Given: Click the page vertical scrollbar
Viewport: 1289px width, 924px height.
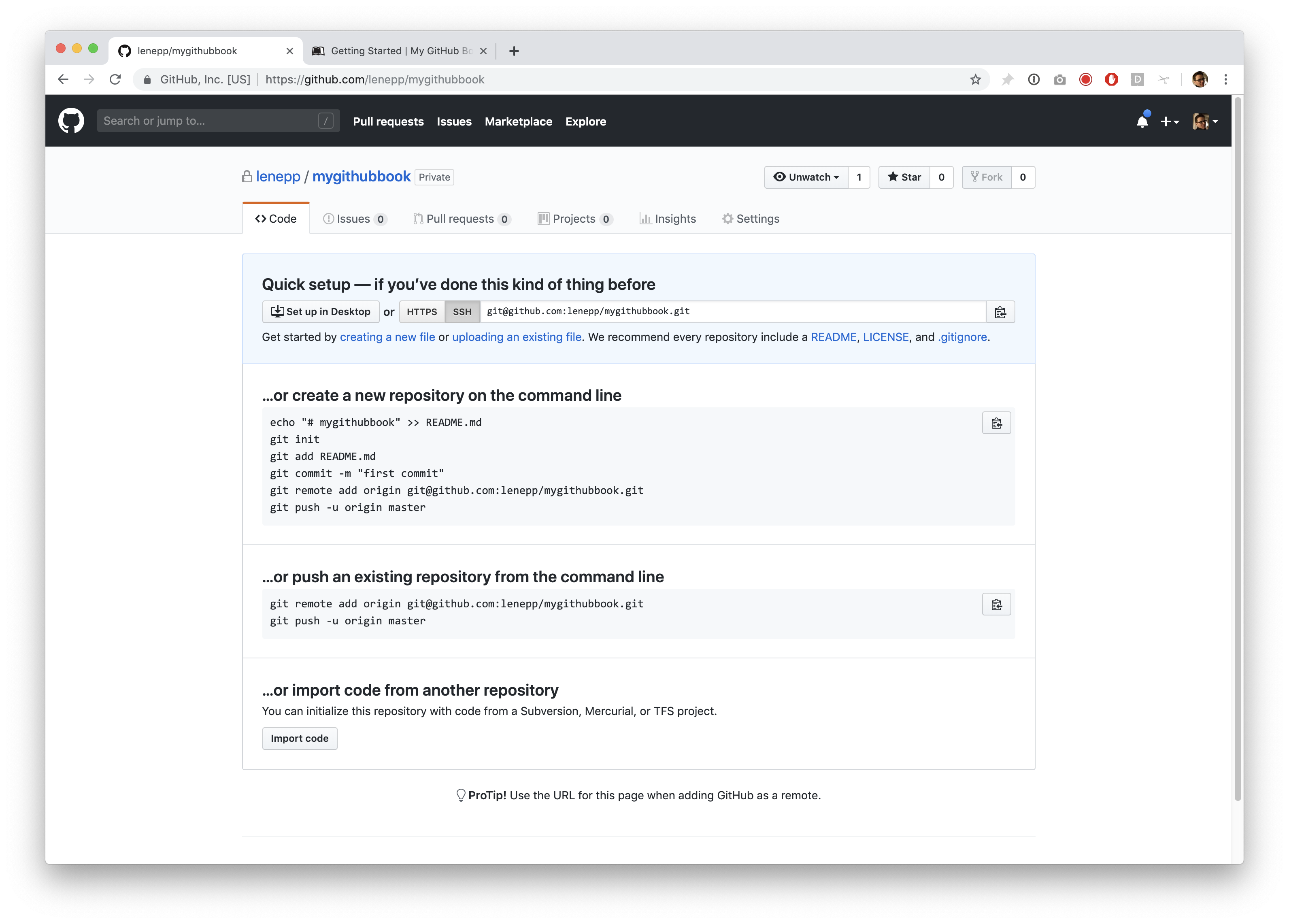Looking at the screenshot, I should click(x=1237, y=449).
